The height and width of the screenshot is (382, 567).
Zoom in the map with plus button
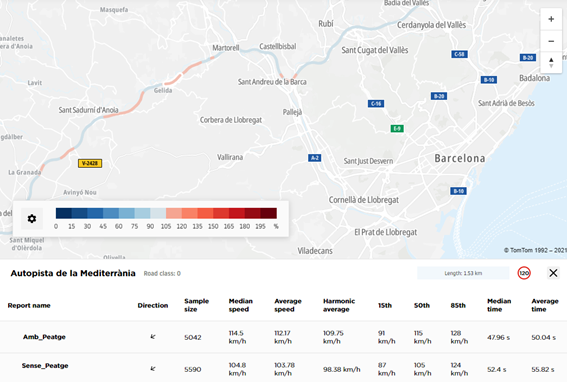(x=551, y=19)
